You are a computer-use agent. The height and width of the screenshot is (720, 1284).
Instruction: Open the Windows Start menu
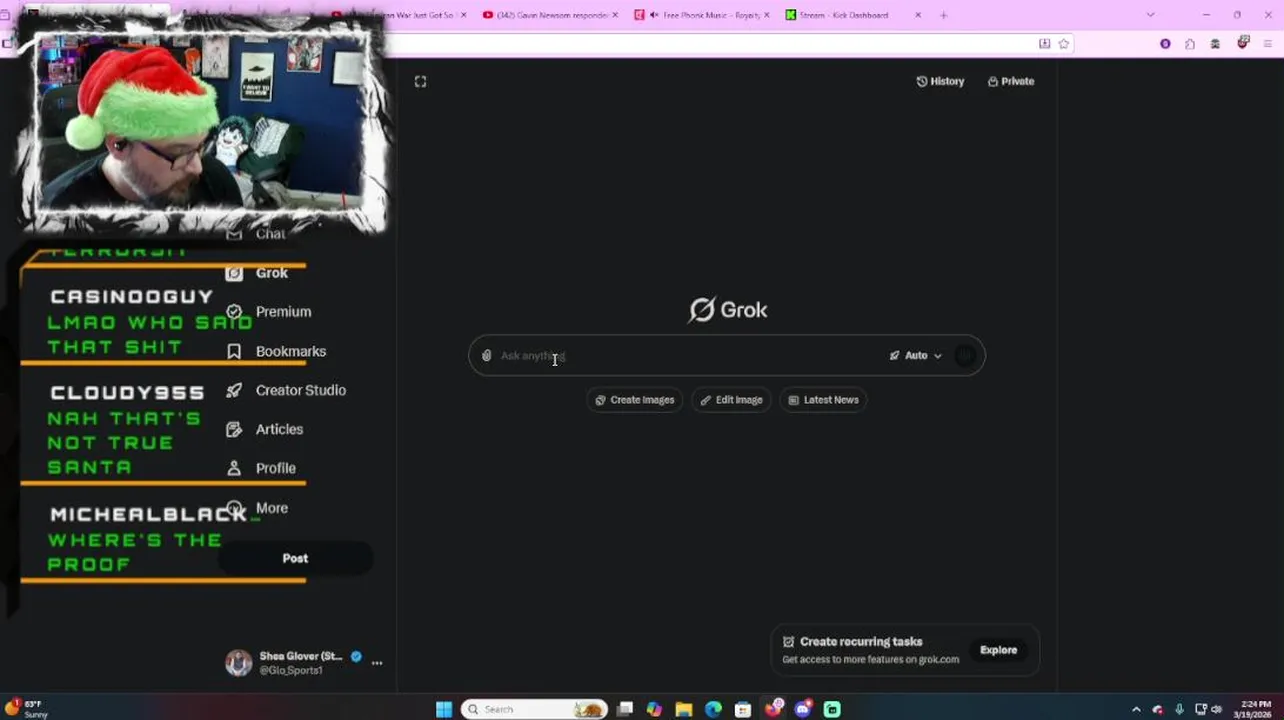point(444,710)
